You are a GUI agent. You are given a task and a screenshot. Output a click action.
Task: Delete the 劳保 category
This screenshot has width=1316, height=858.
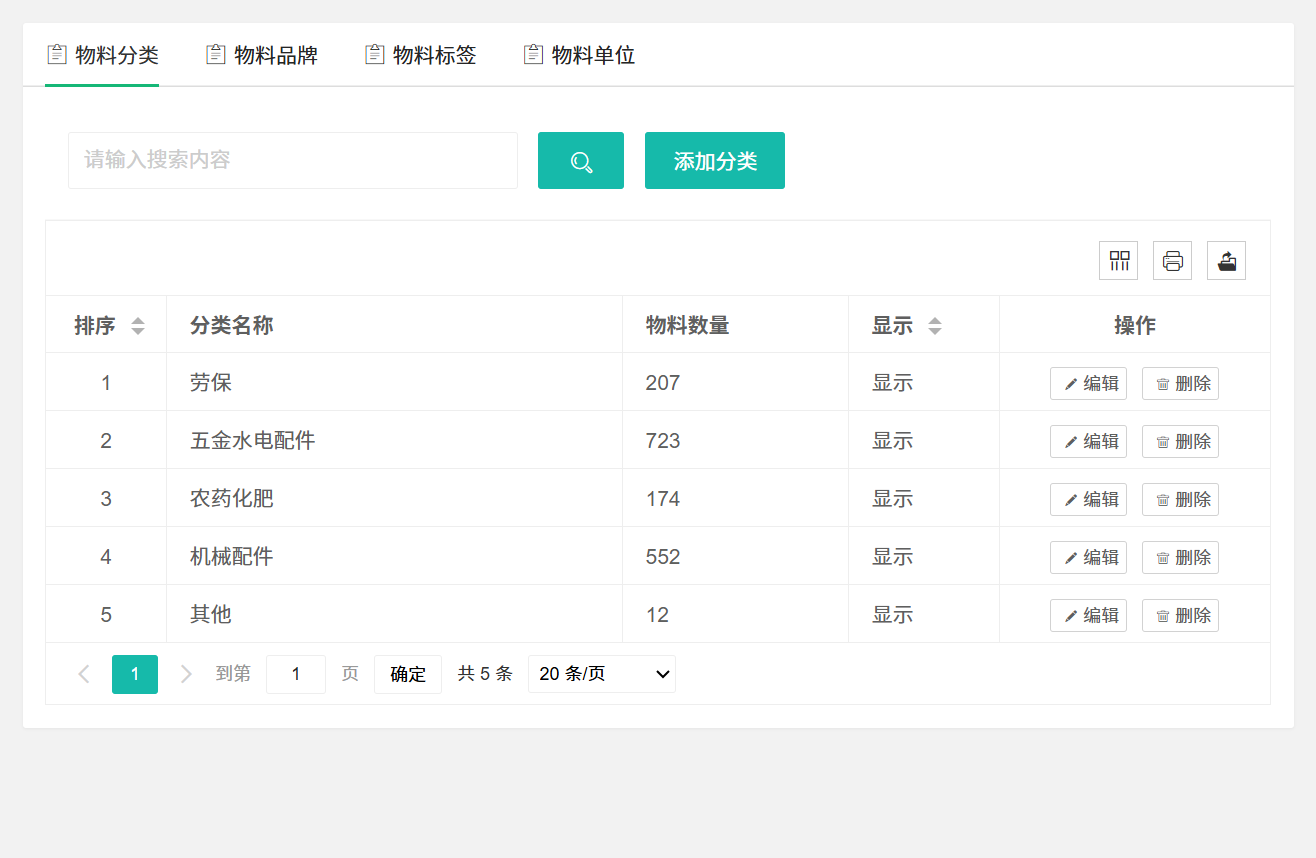tap(1180, 383)
